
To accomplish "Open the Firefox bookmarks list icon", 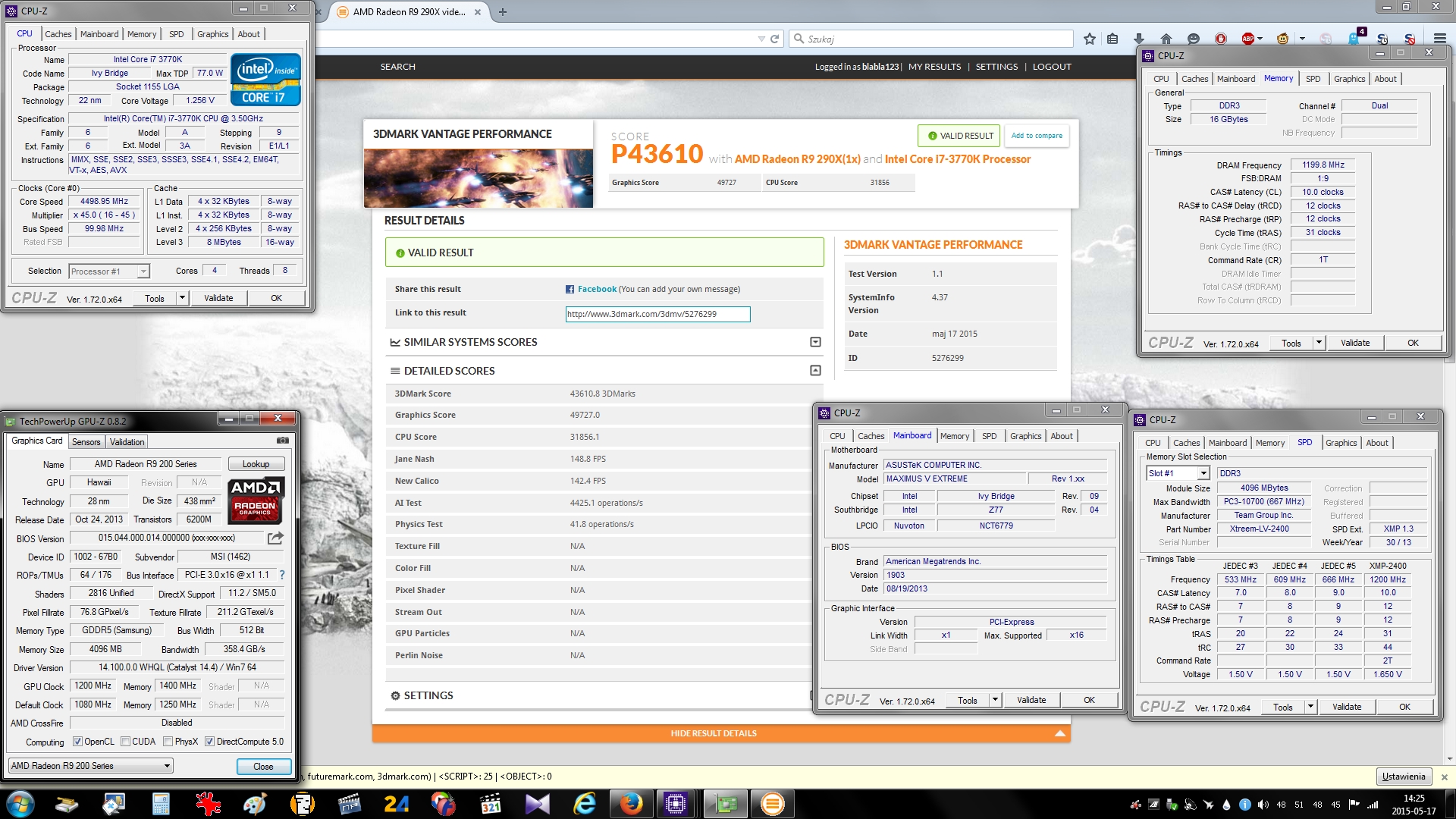I will [1112, 39].
